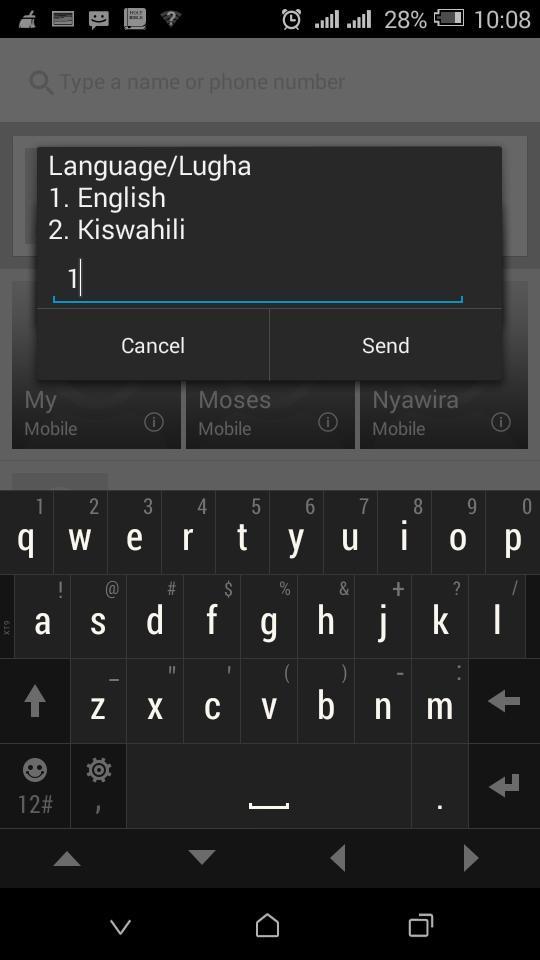This screenshot has width=540, height=960.
Task: Move cursor left with left-arrow key
Action: point(338,858)
